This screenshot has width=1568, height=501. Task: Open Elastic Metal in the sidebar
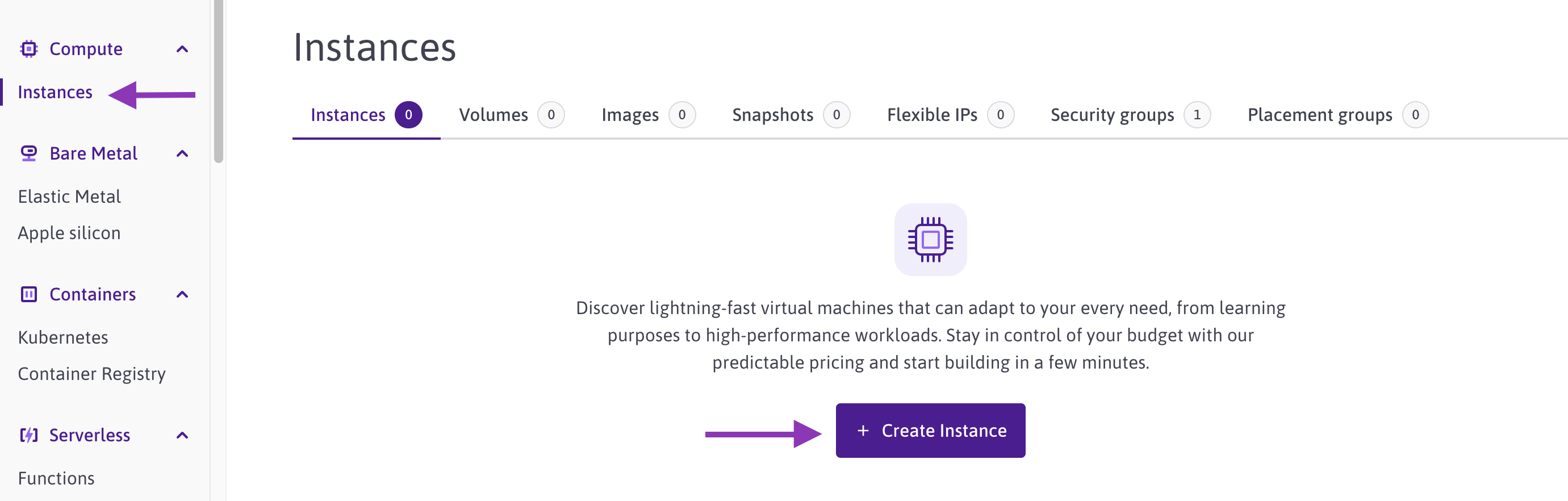69,197
